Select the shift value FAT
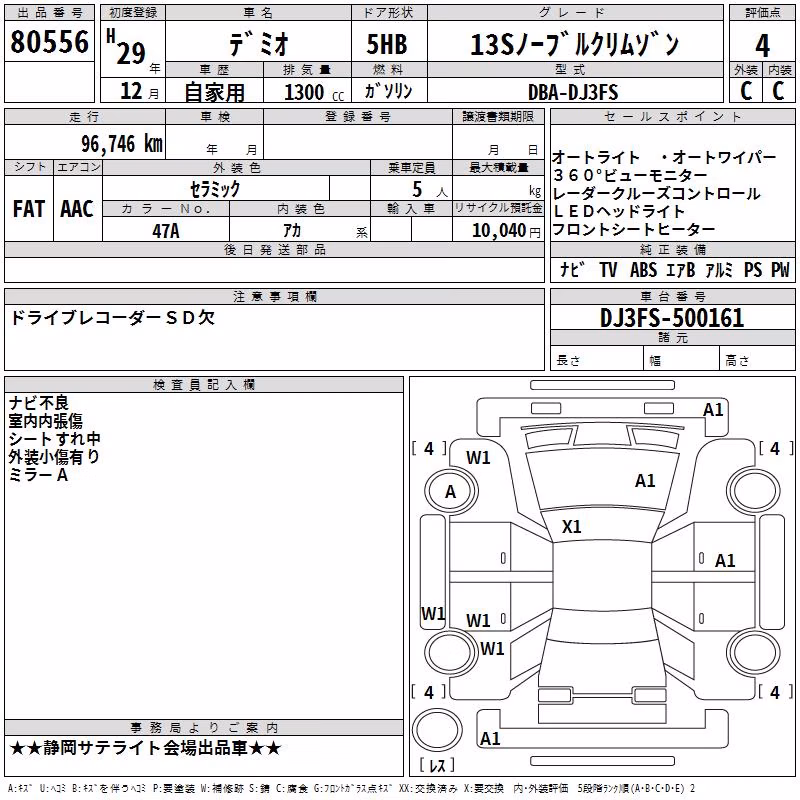The height and width of the screenshot is (800, 800). [29, 209]
